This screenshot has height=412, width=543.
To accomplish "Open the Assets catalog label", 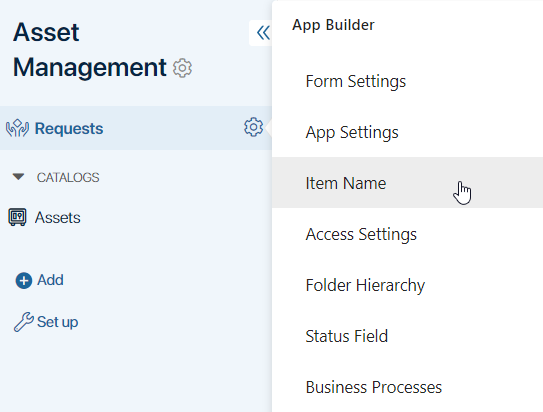I will click(x=57, y=218).
